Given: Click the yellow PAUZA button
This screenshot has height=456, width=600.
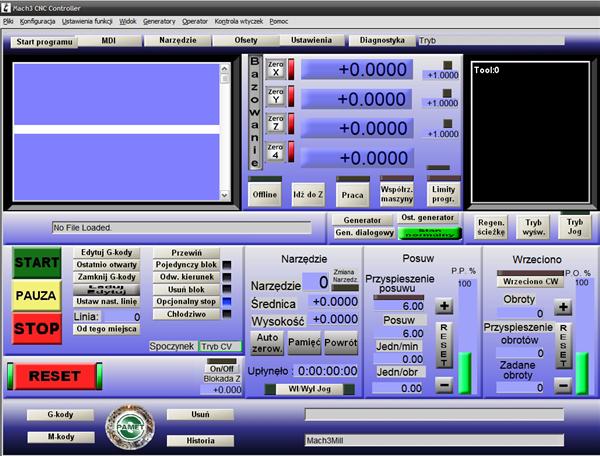Looking at the screenshot, I should pos(36,295).
